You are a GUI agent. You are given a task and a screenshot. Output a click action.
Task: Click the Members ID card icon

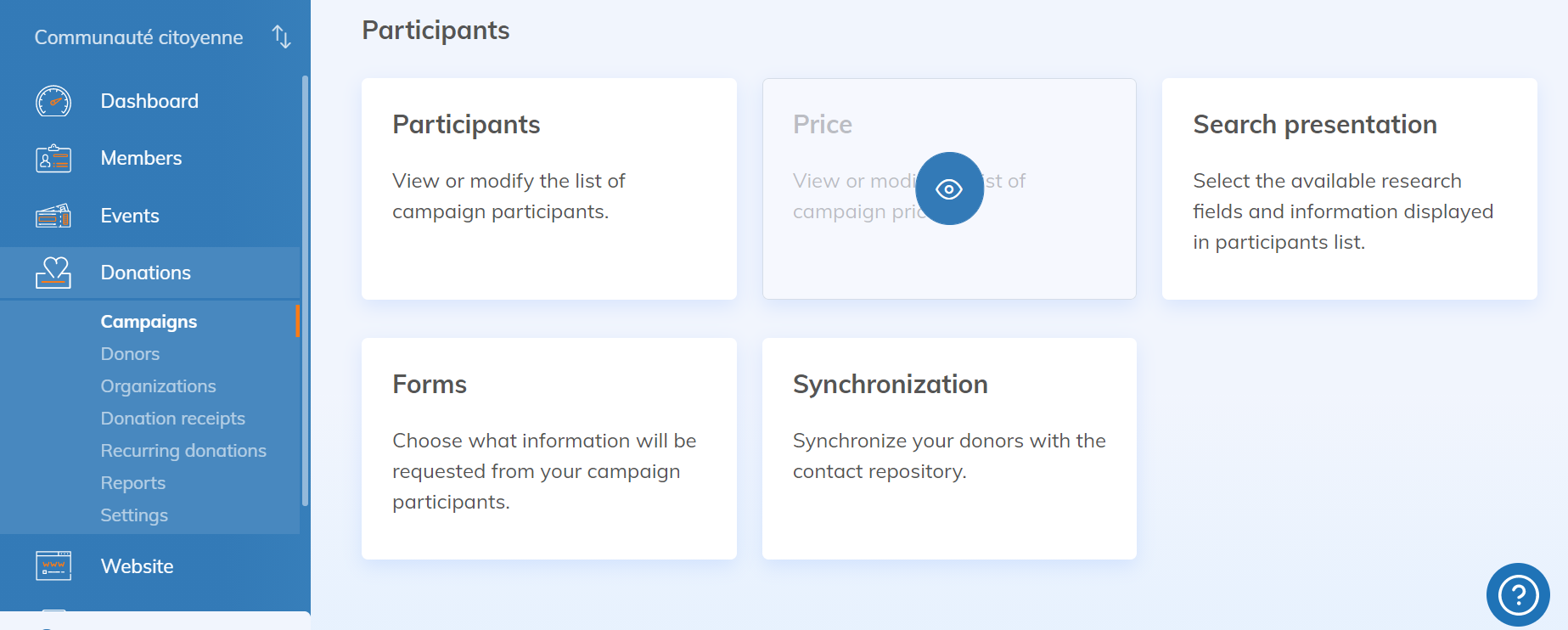tap(53, 159)
